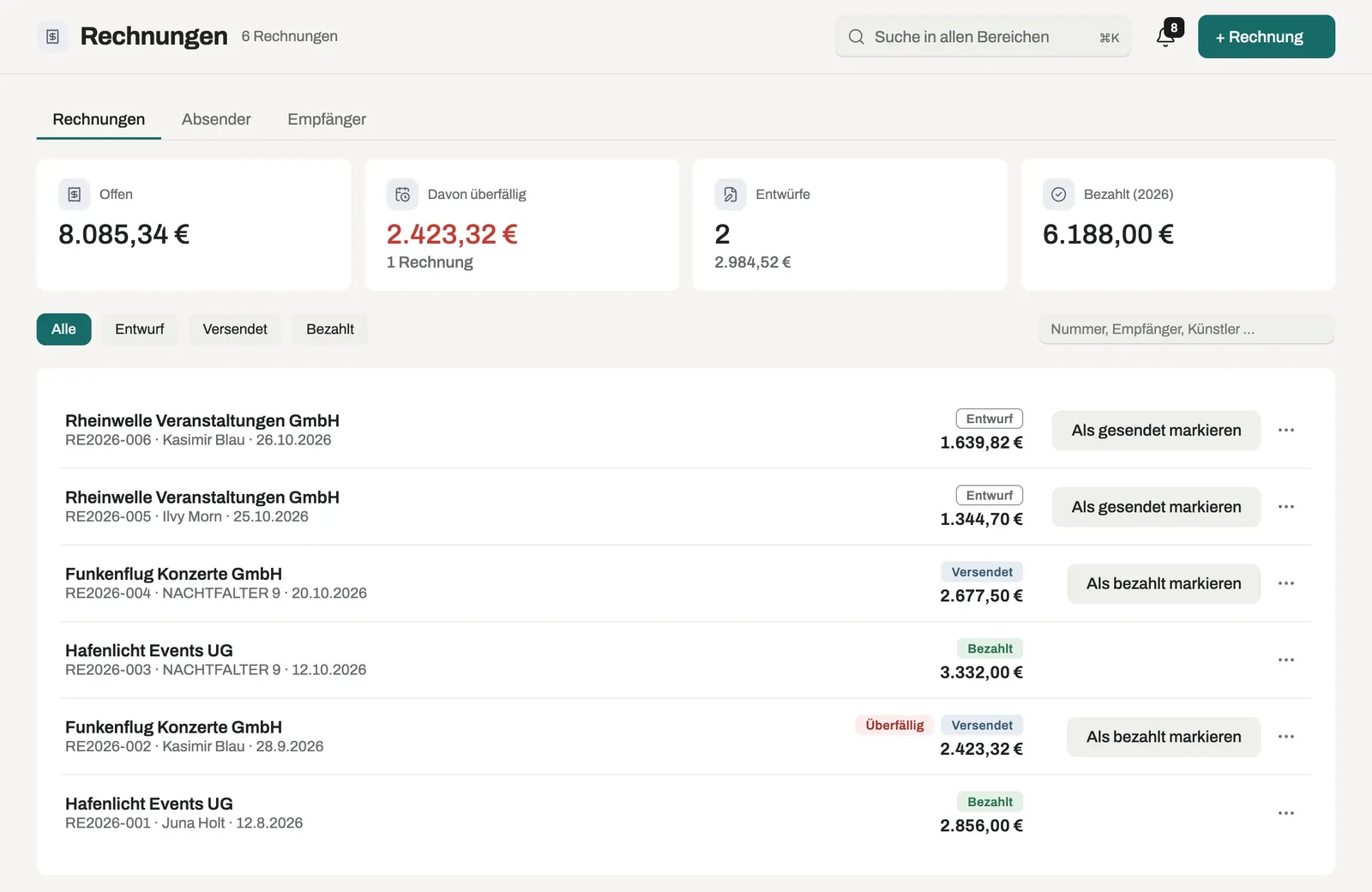1372x892 pixels.
Task: Select the Alle filter chip
Action: [x=63, y=329]
